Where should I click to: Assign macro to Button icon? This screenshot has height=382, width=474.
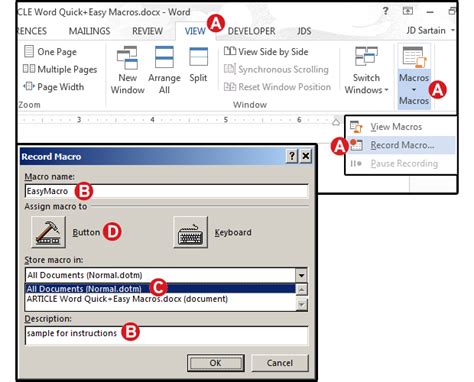click(x=48, y=232)
